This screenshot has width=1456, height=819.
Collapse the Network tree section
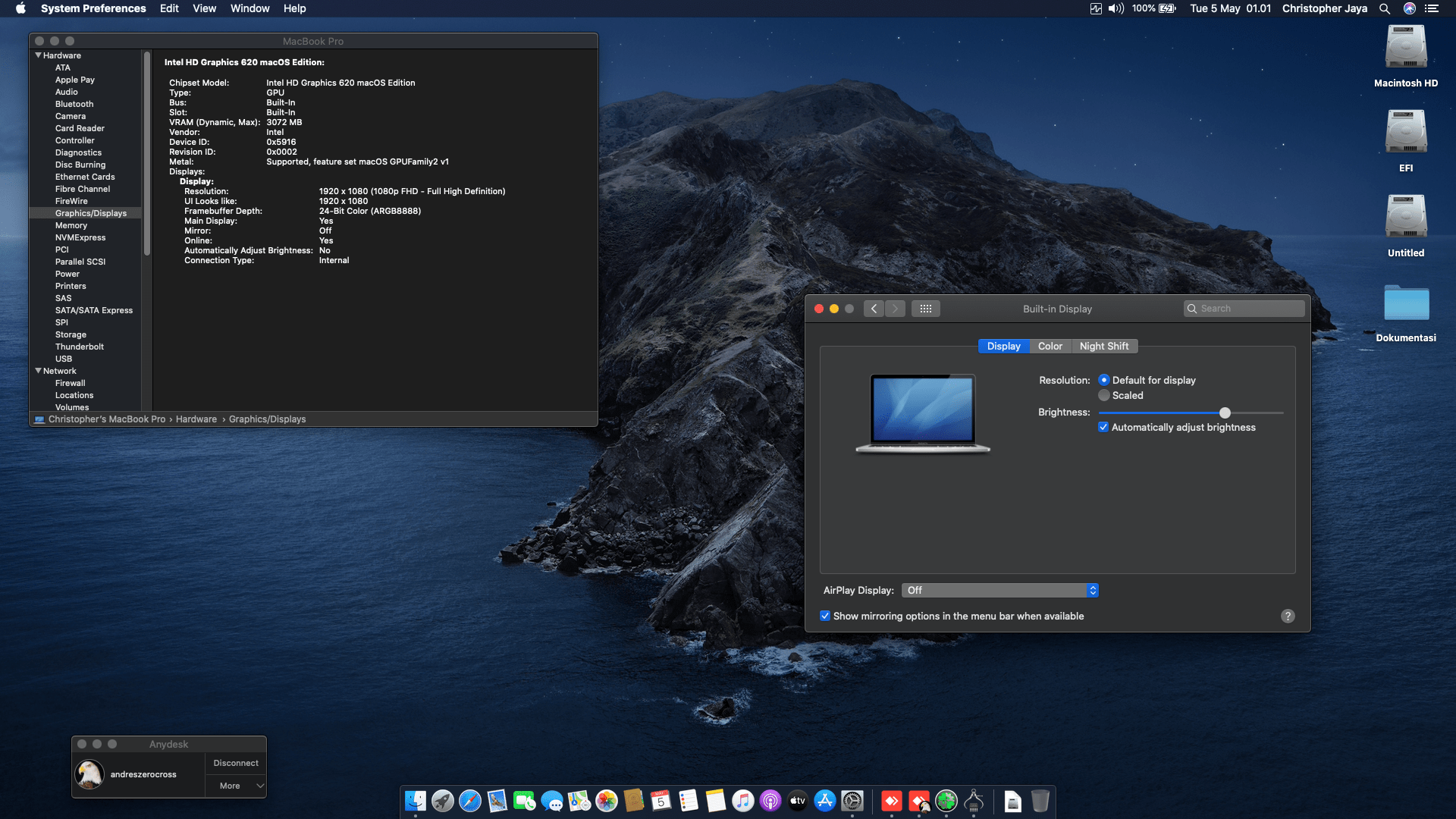point(38,371)
